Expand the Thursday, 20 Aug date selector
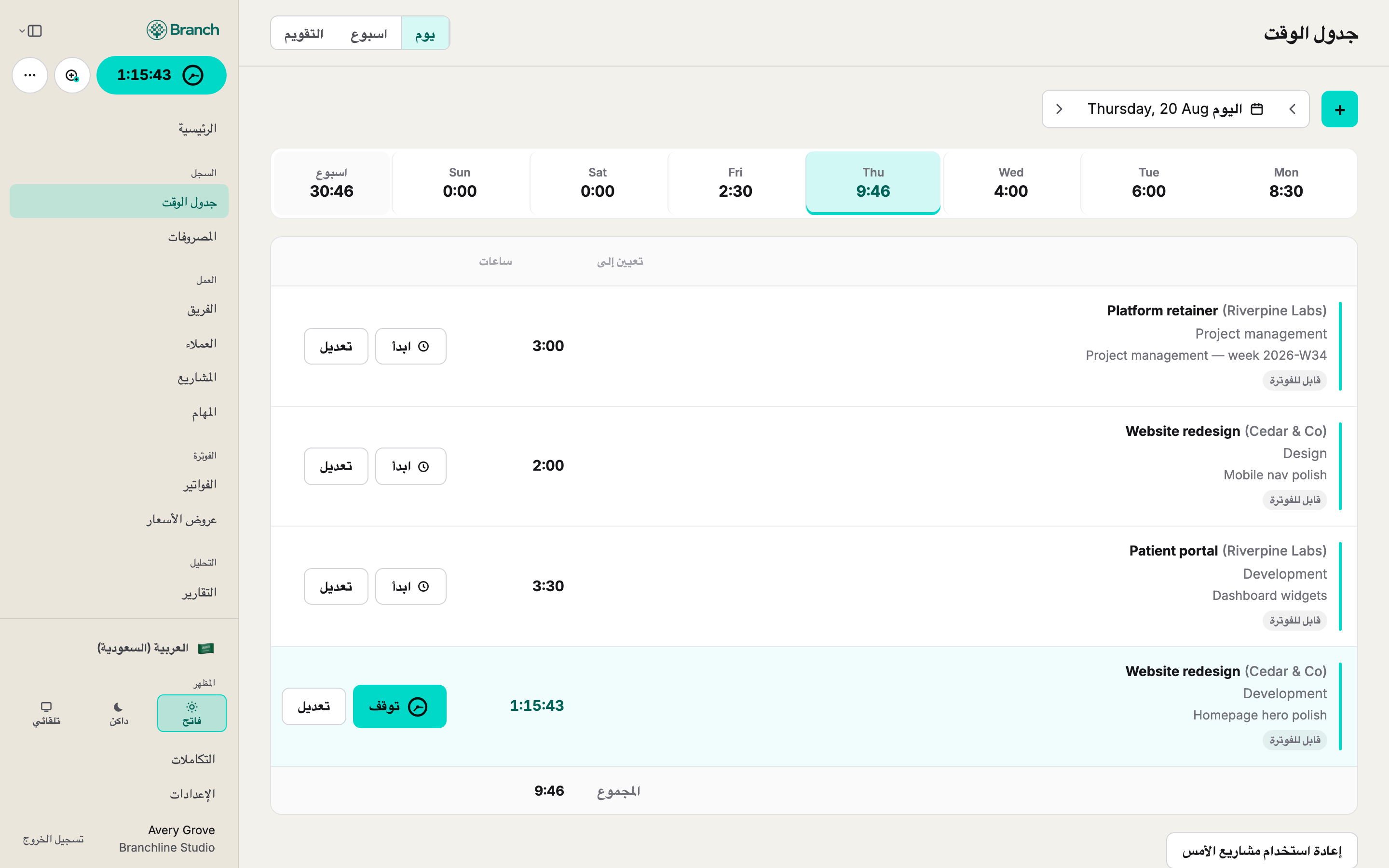The height and width of the screenshot is (868, 1389). [x=1175, y=109]
